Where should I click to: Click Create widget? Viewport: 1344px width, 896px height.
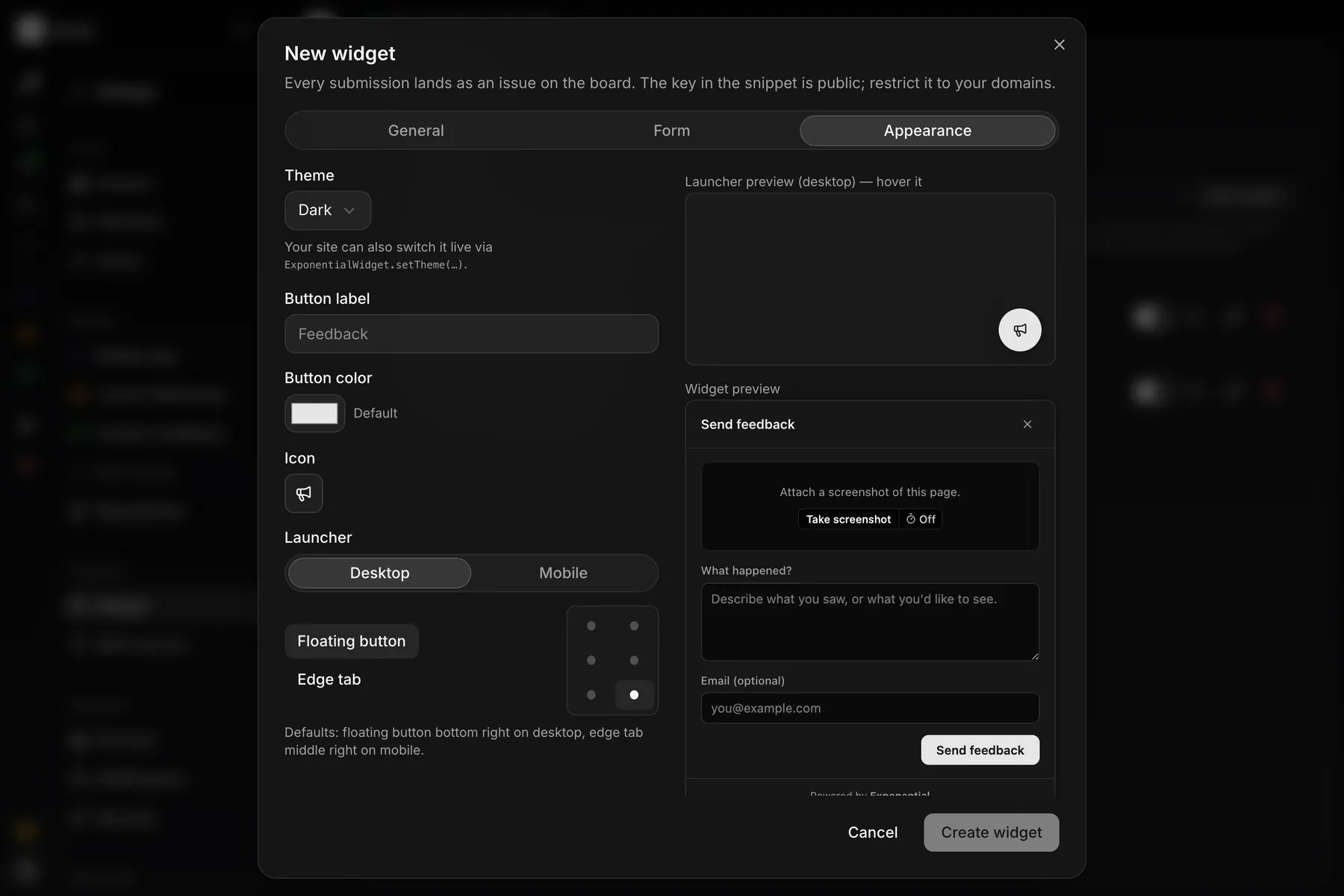991,833
